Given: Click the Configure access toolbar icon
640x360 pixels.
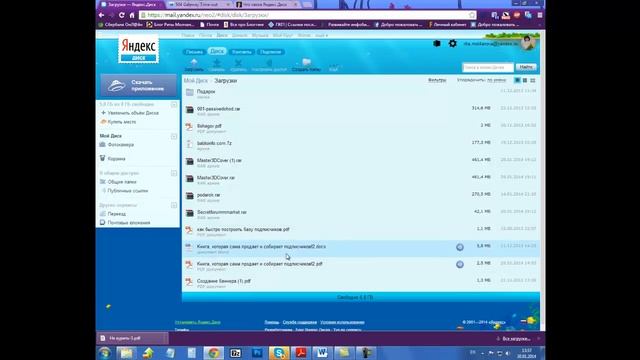Looking at the screenshot, I should pos(269,65).
